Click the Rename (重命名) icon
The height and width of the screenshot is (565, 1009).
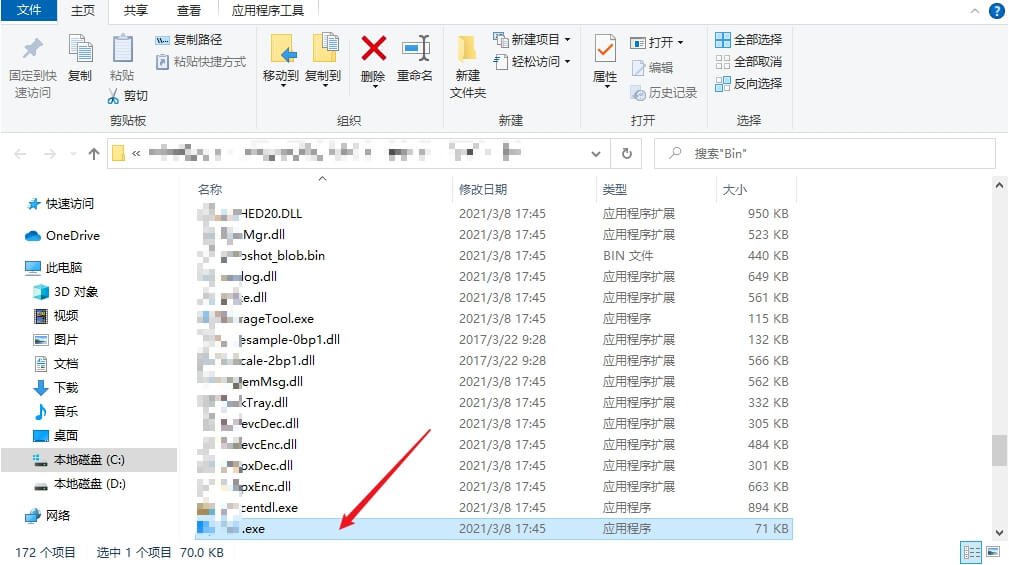tap(415, 49)
